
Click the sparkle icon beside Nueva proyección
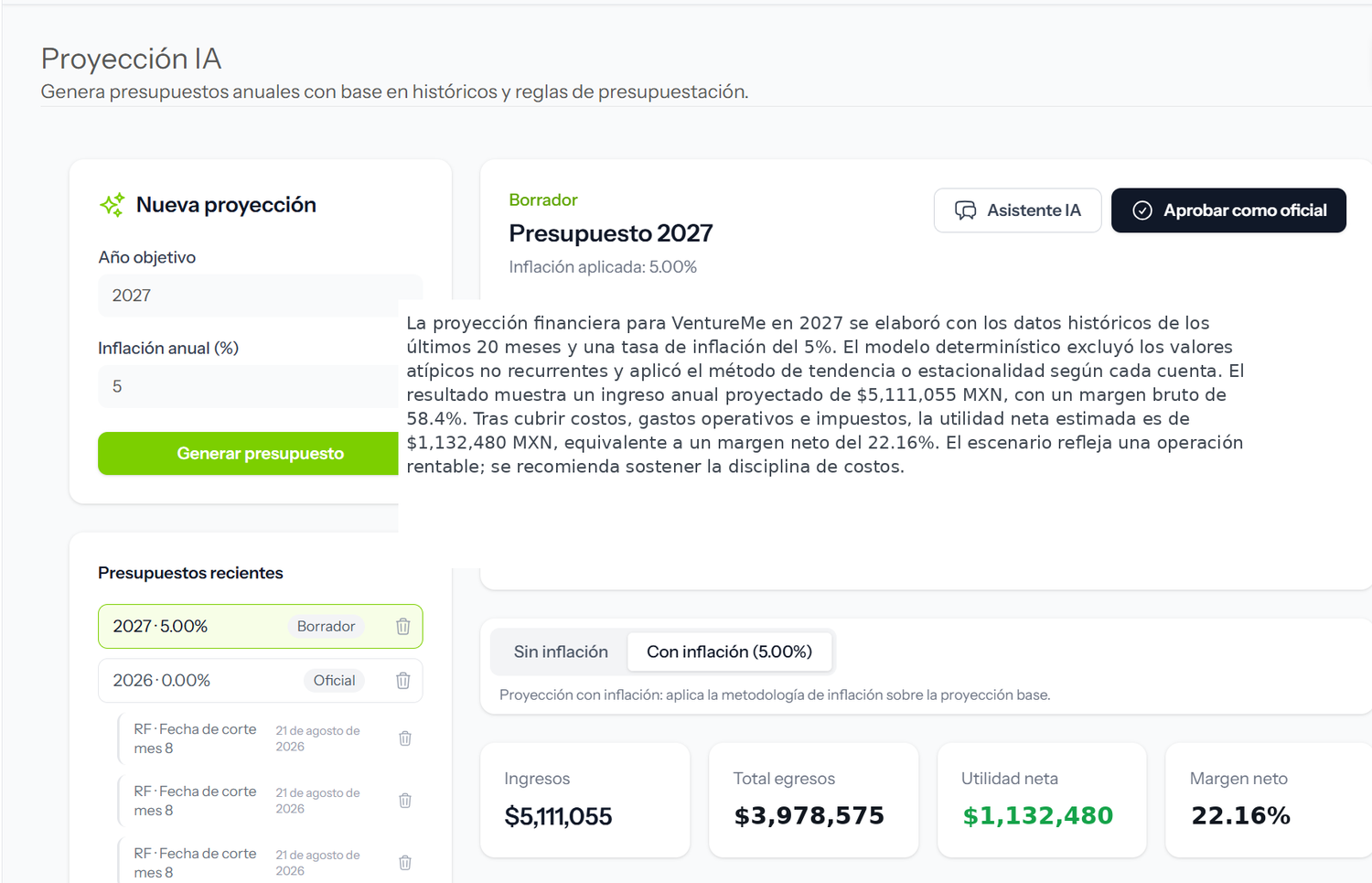tap(112, 205)
